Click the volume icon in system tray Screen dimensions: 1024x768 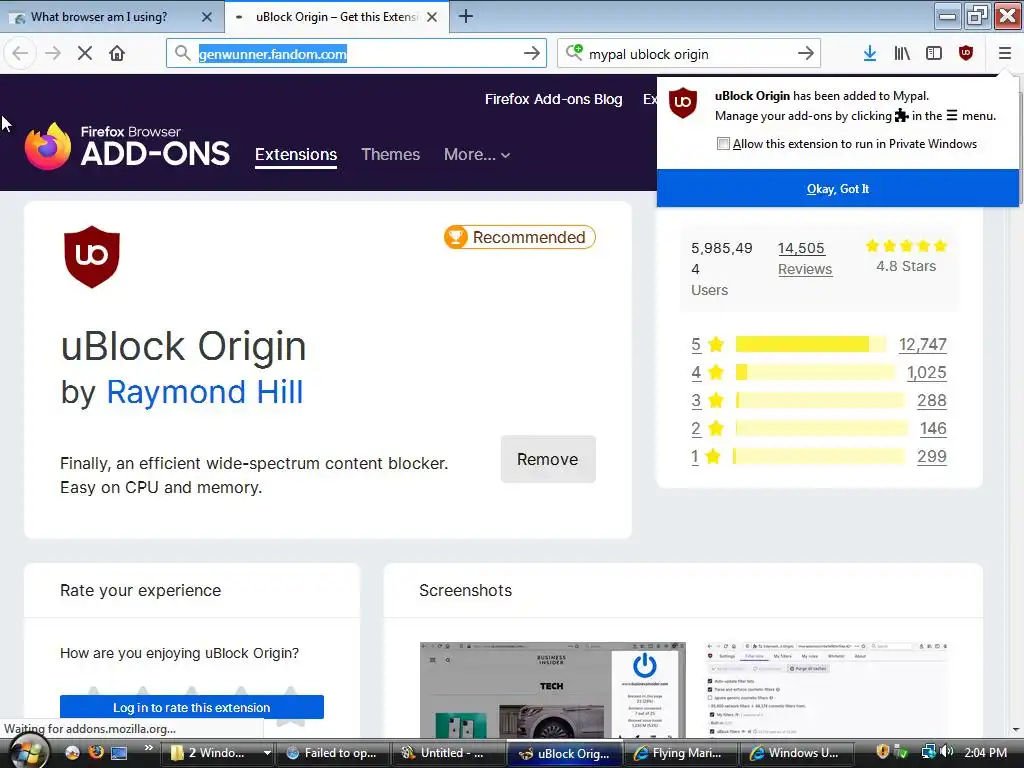pyautogui.click(x=948, y=752)
